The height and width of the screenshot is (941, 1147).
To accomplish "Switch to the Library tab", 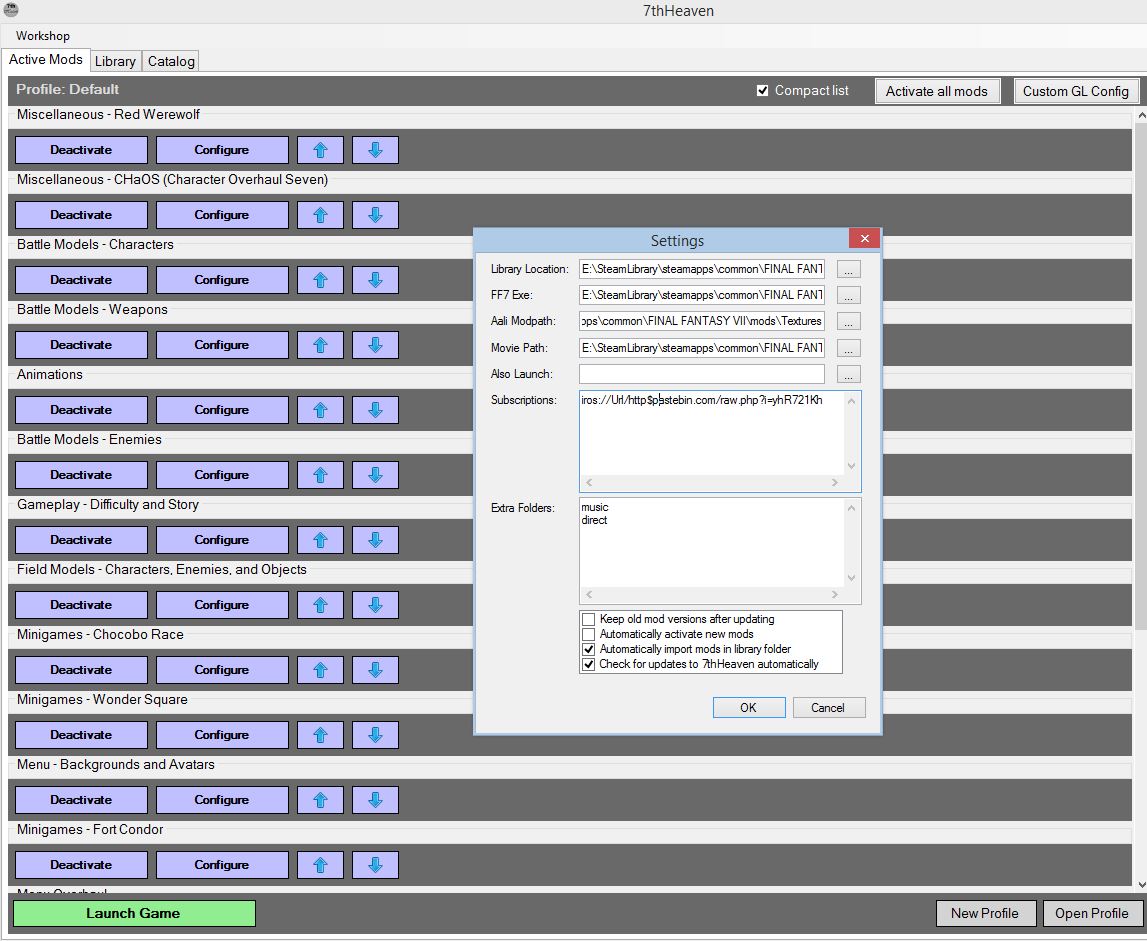I will (x=115, y=61).
